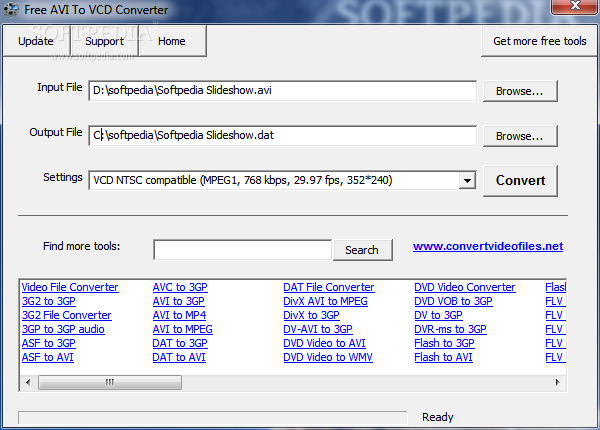Open the DivX AVI to MPEG link

[325, 301]
